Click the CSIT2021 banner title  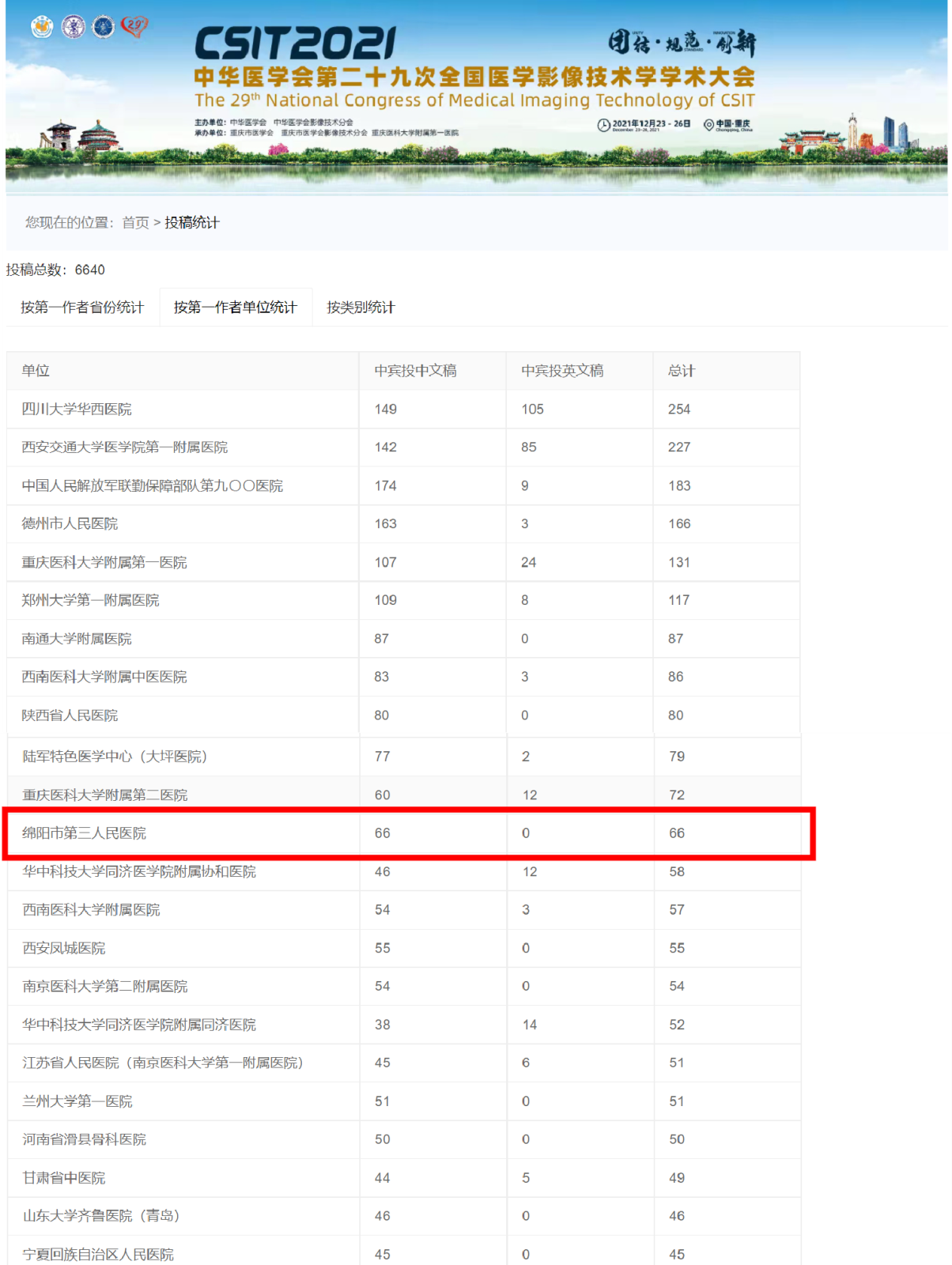click(x=295, y=44)
